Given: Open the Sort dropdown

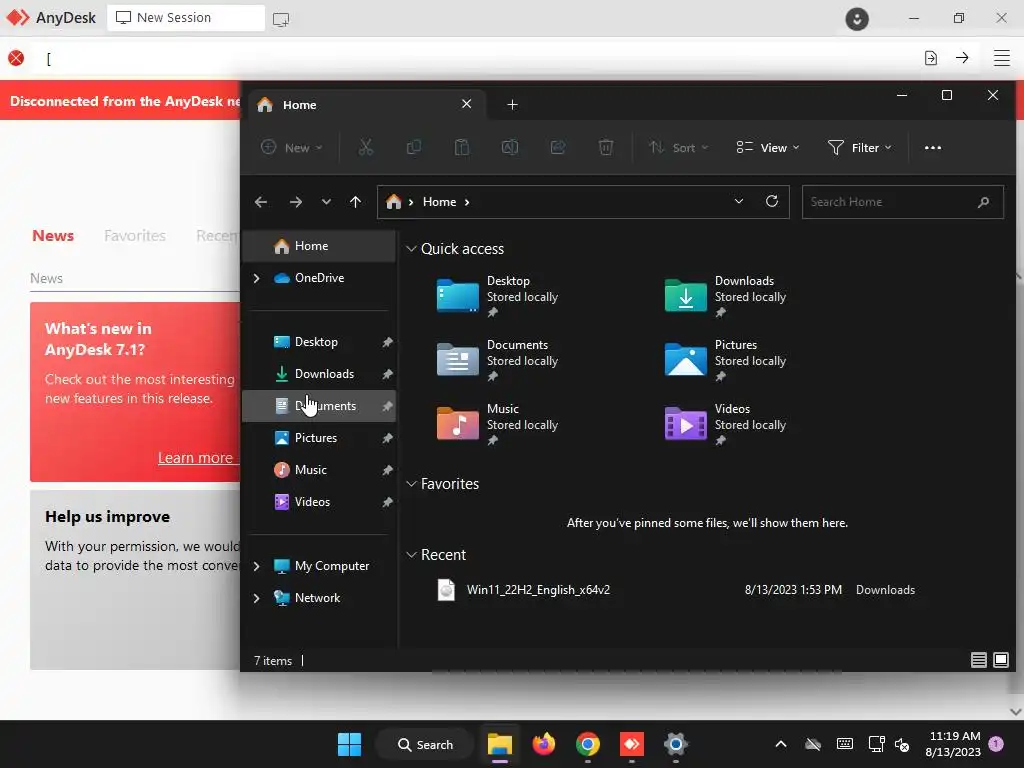Looking at the screenshot, I should pos(679,148).
